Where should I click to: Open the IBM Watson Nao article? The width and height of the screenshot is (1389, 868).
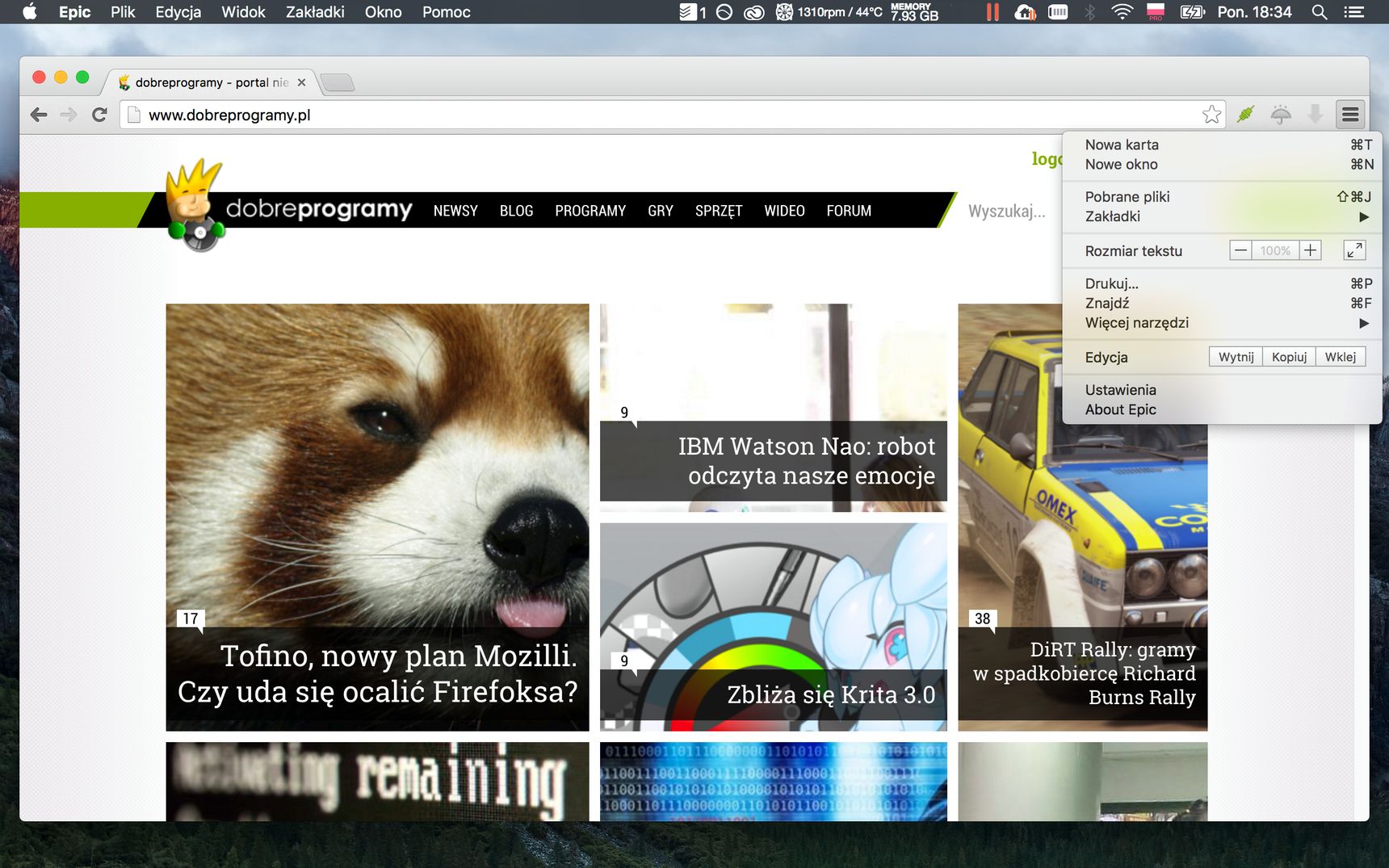(773, 408)
